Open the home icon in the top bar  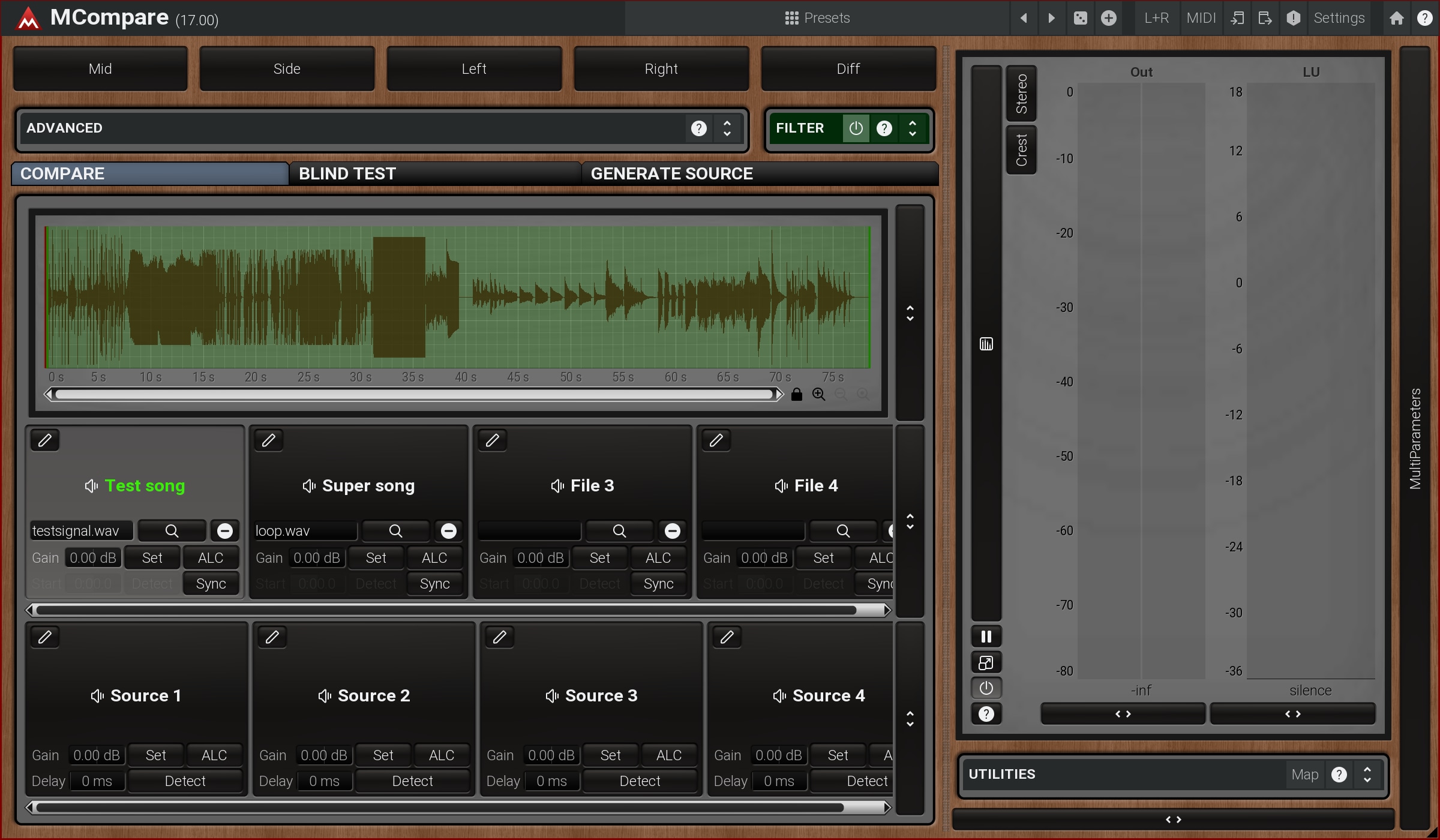pyautogui.click(x=1396, y=18)
